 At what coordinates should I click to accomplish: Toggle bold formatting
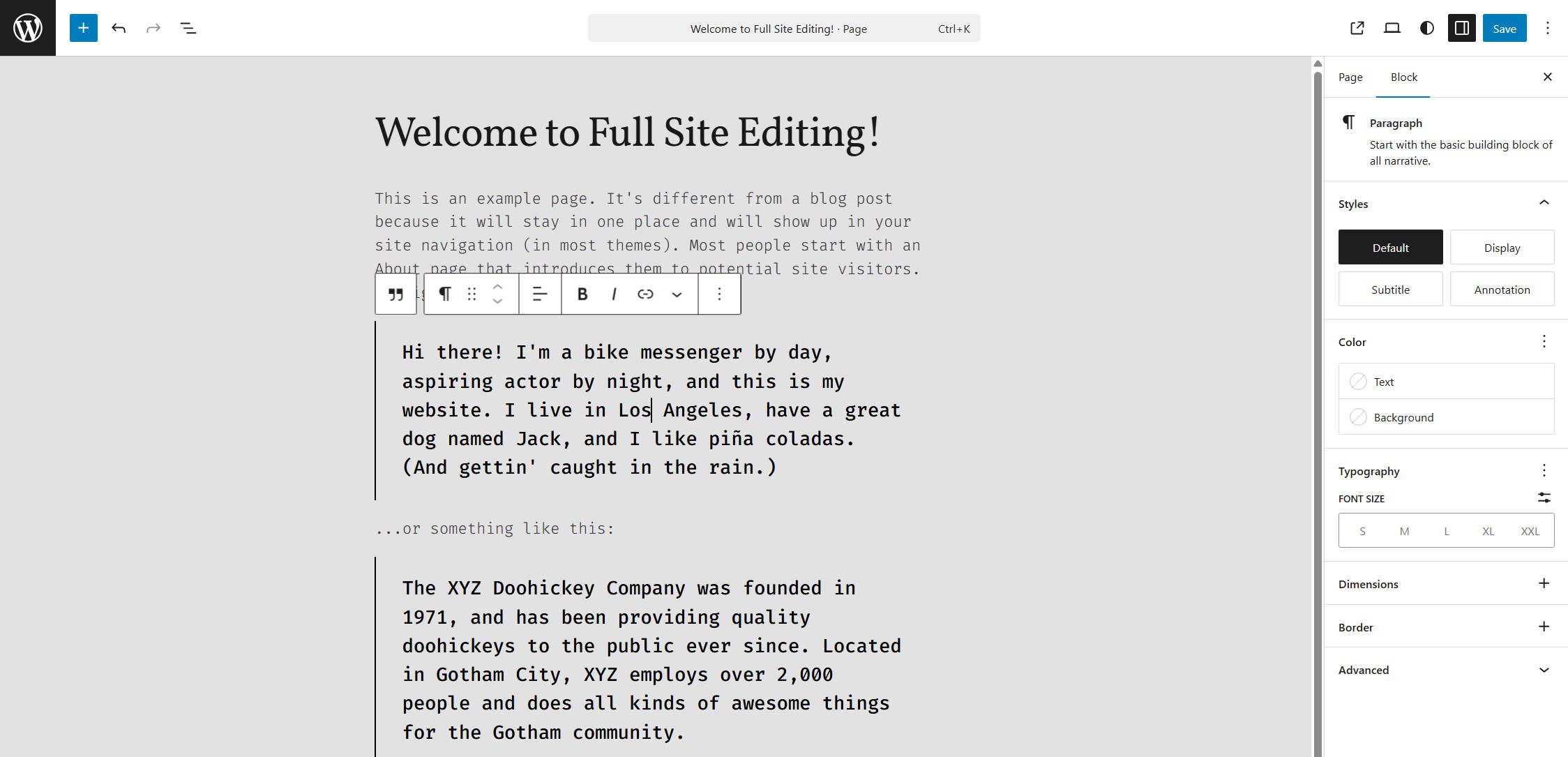point(582,294)
